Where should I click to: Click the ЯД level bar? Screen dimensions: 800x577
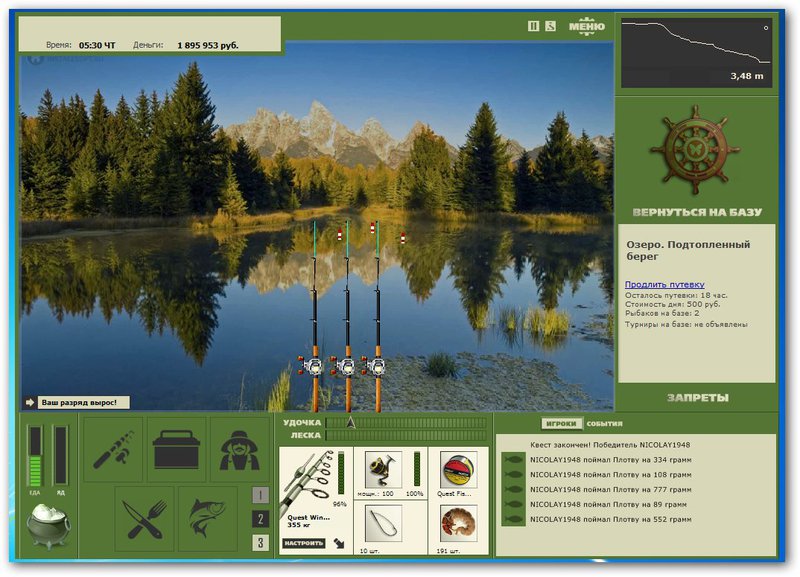point(60,456)
